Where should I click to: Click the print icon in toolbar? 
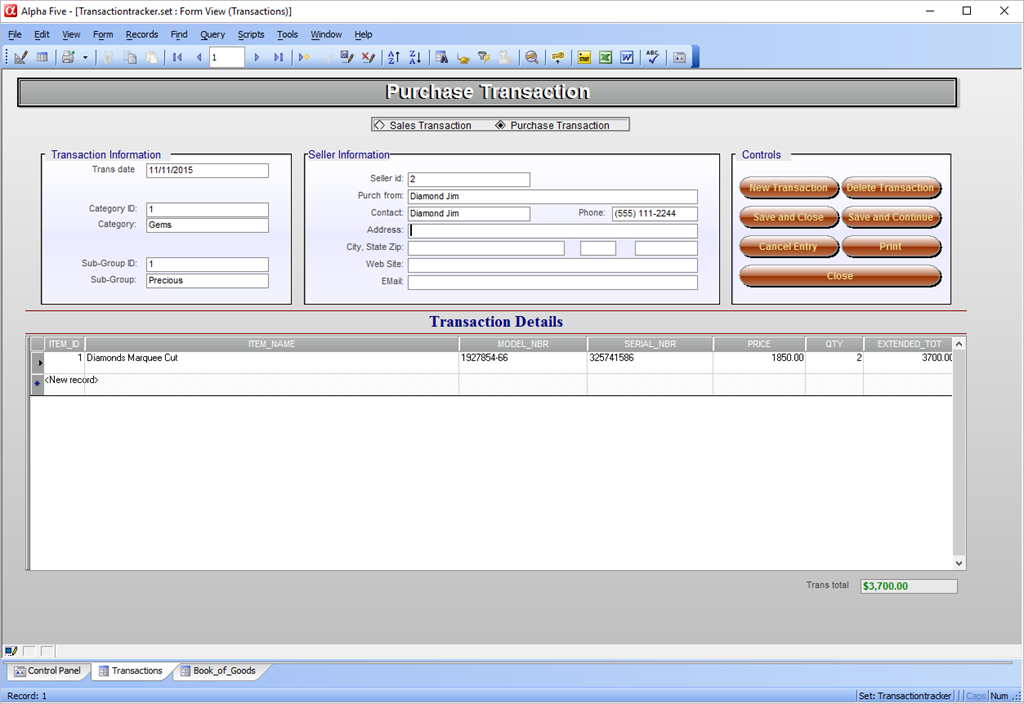coord(68,57)
